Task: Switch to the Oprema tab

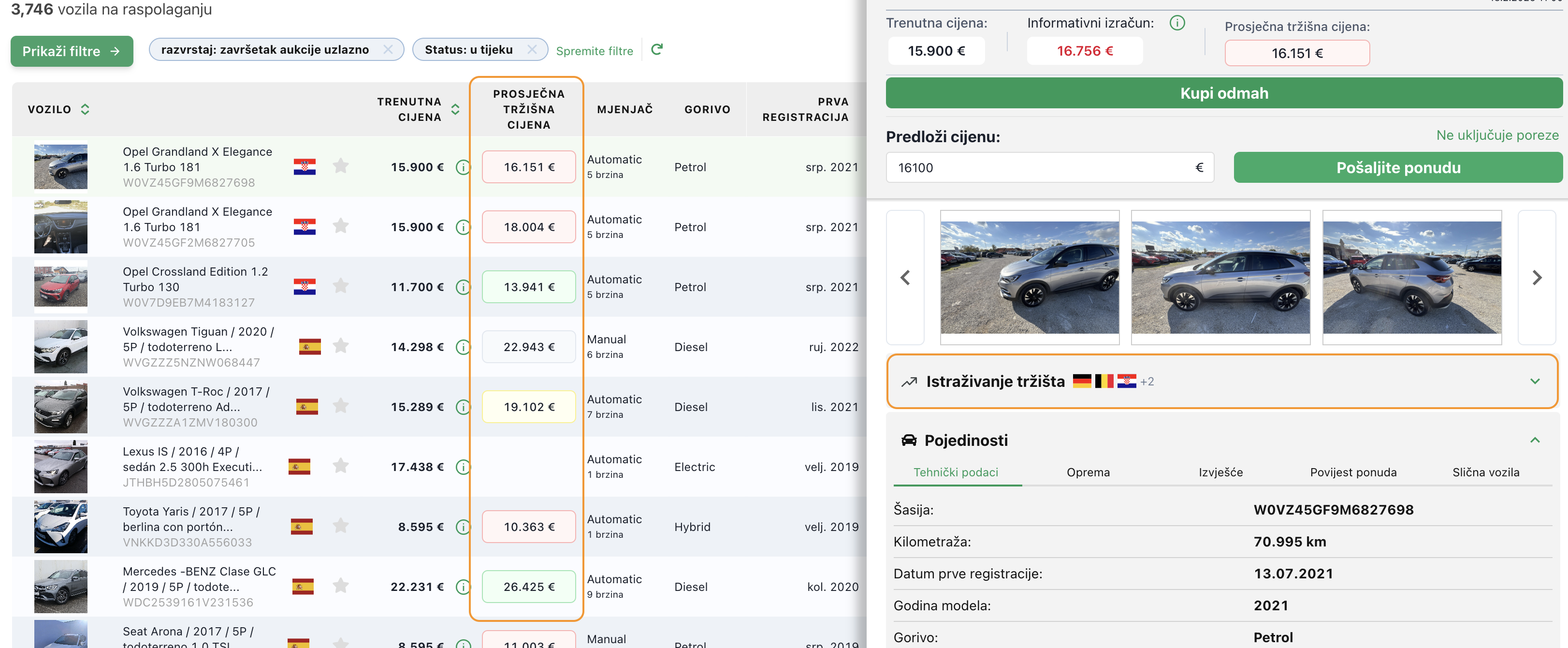Action: pos(1088,472)
